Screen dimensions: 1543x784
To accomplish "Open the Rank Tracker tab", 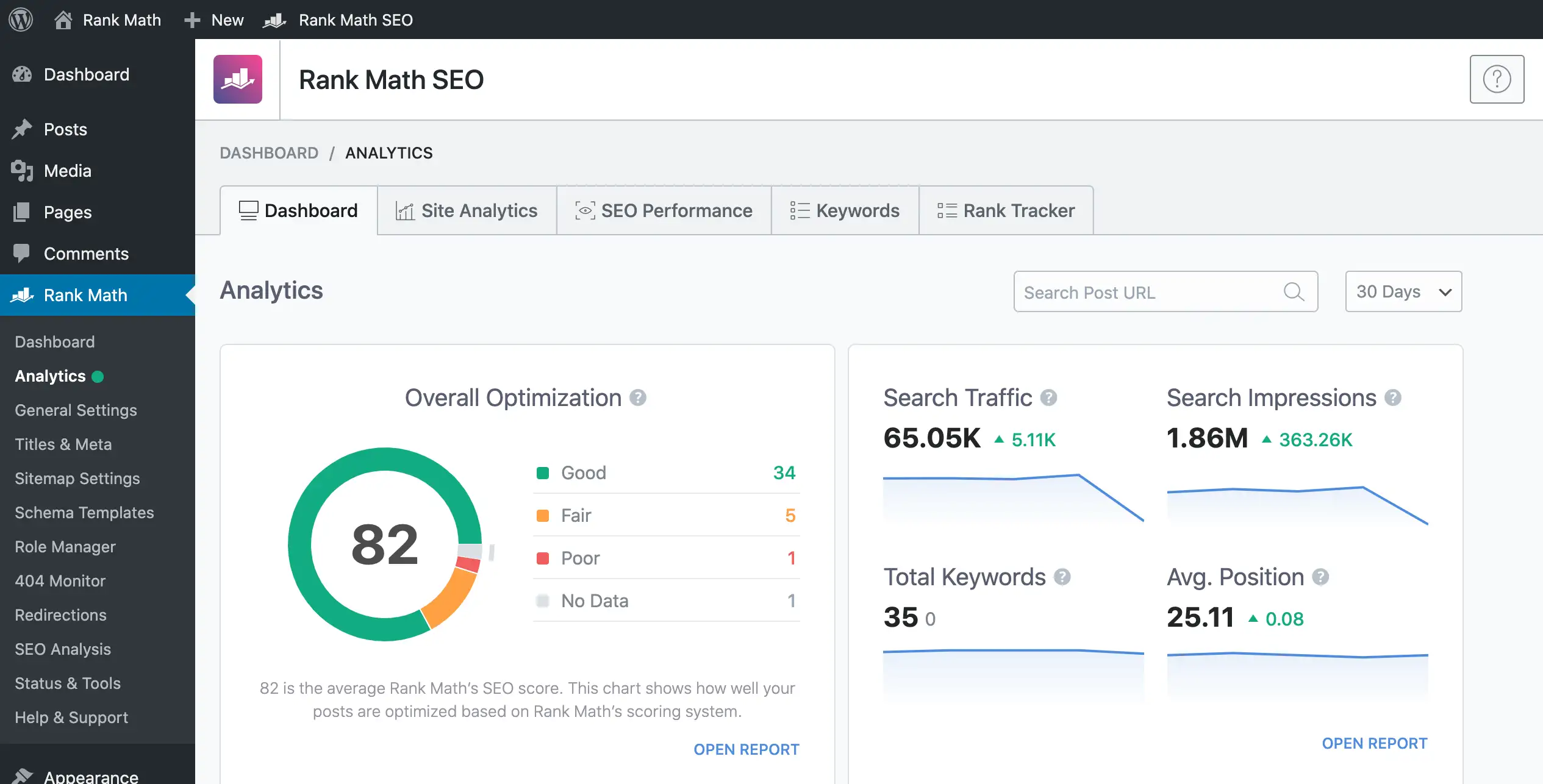I will (1006, 210).
